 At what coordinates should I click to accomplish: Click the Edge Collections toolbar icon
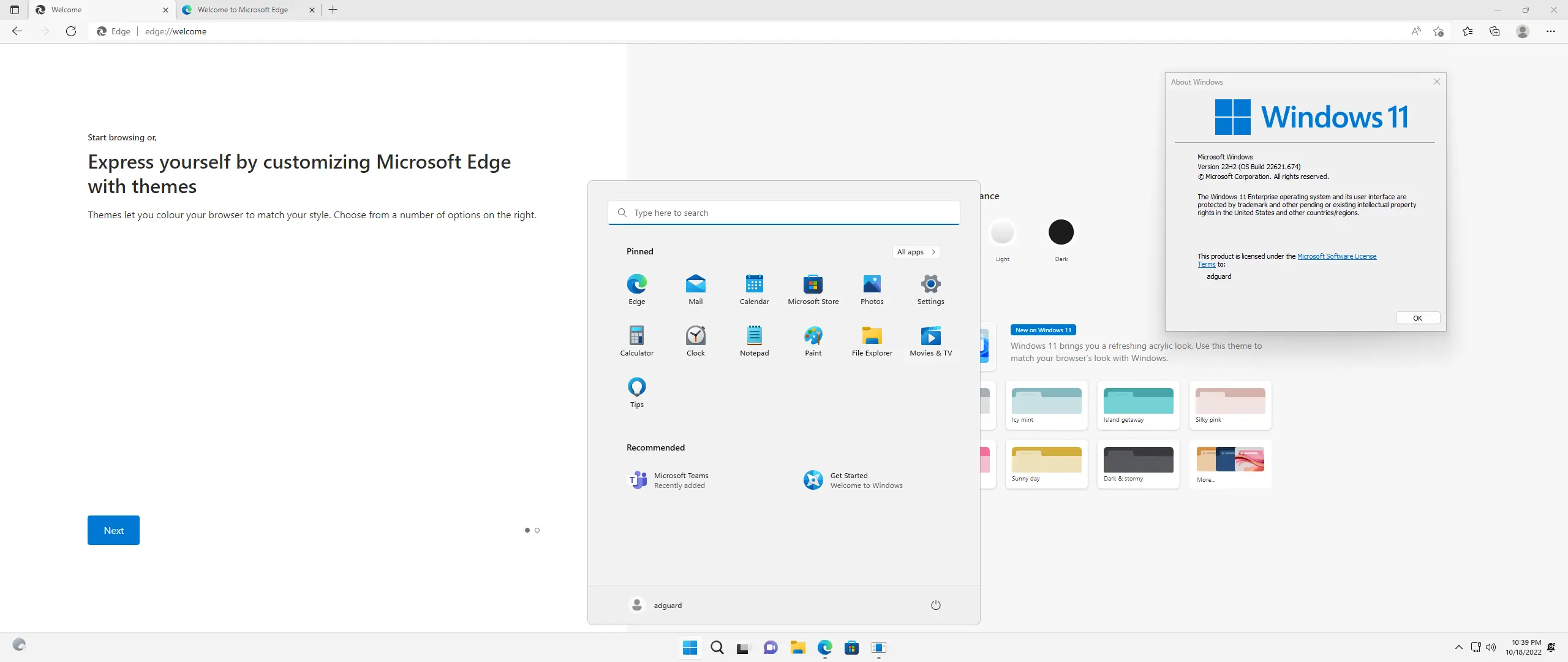(1494, 31)
